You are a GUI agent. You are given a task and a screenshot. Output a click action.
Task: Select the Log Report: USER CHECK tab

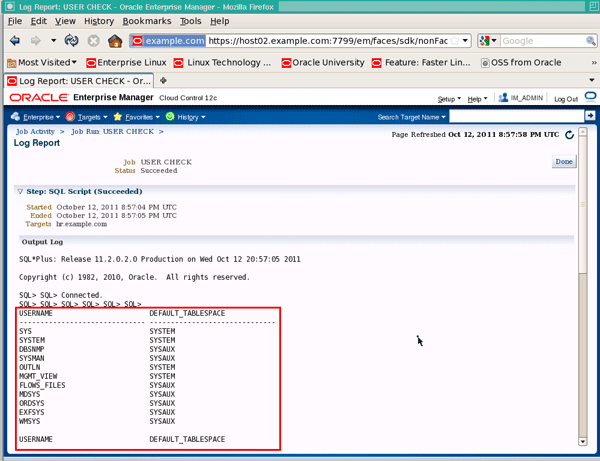tap(79, 81)
